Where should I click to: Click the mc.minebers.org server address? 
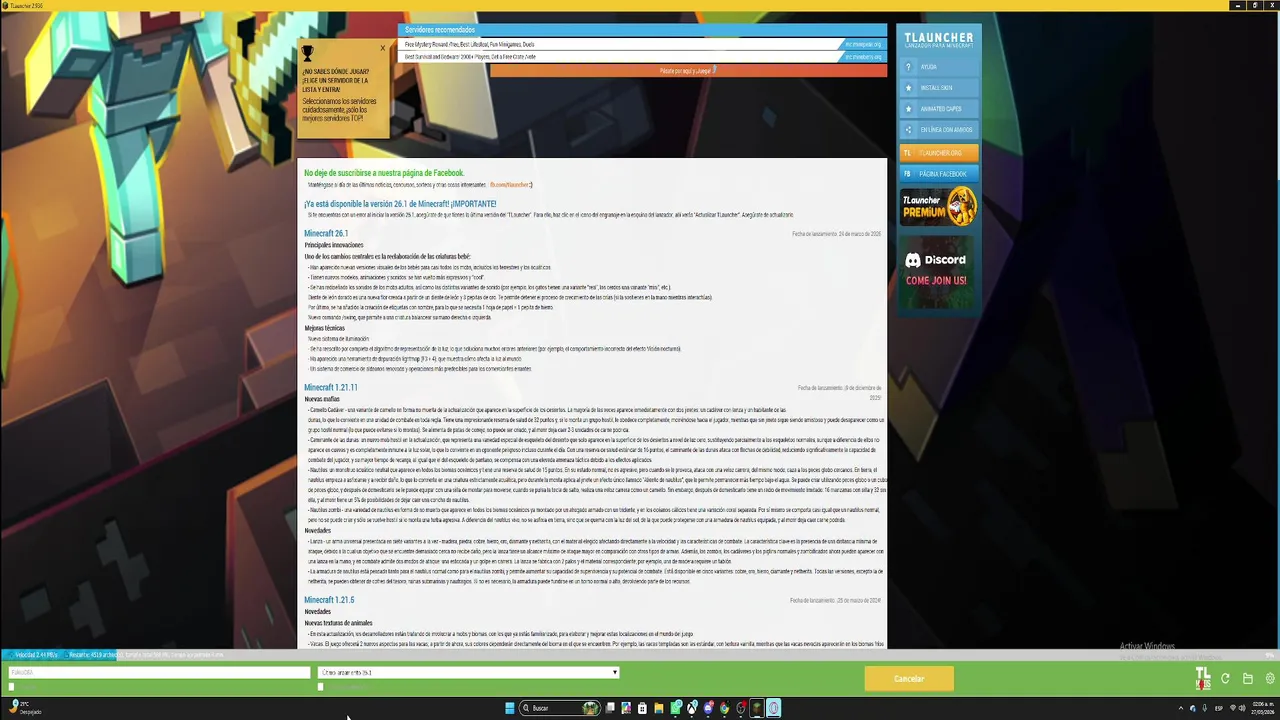[x=863, y=57]
